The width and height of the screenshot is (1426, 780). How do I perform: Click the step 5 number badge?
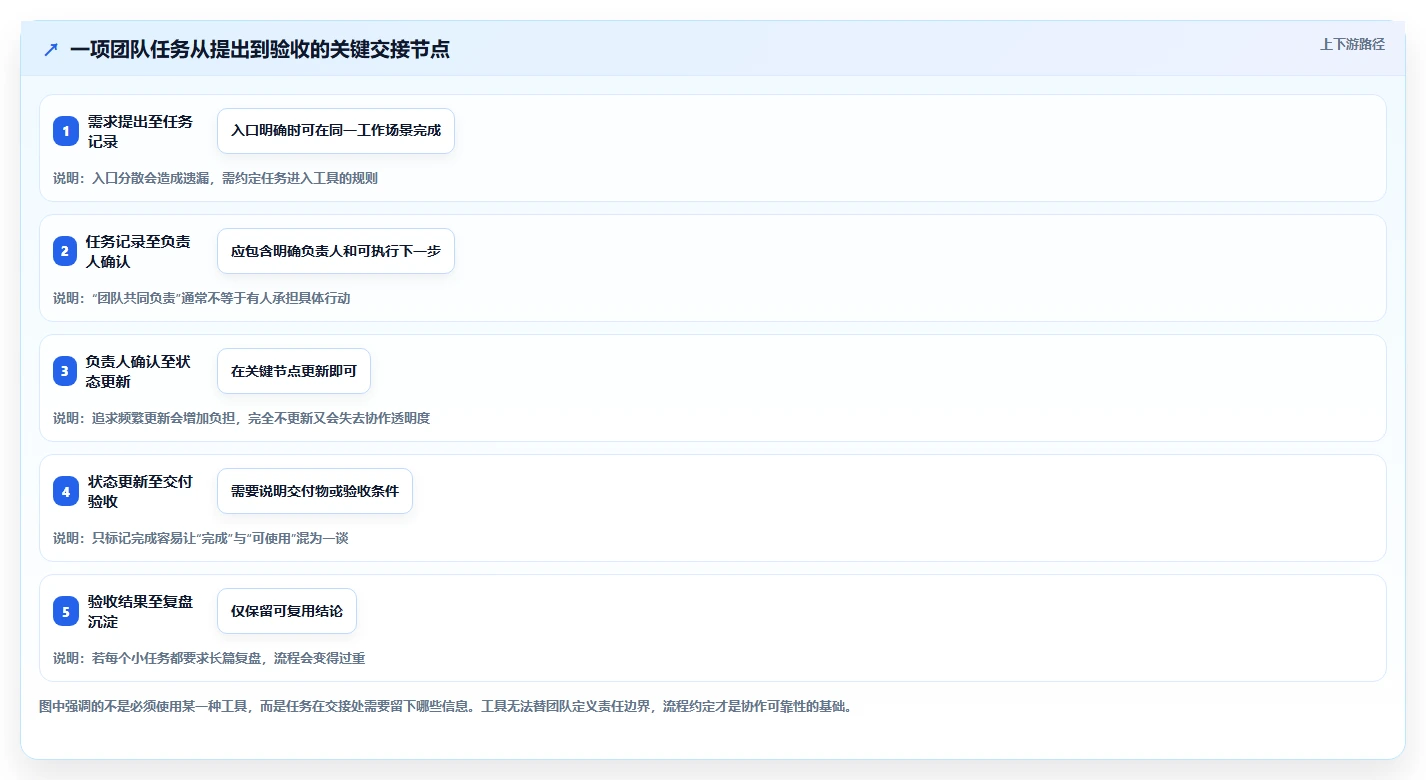66,611
